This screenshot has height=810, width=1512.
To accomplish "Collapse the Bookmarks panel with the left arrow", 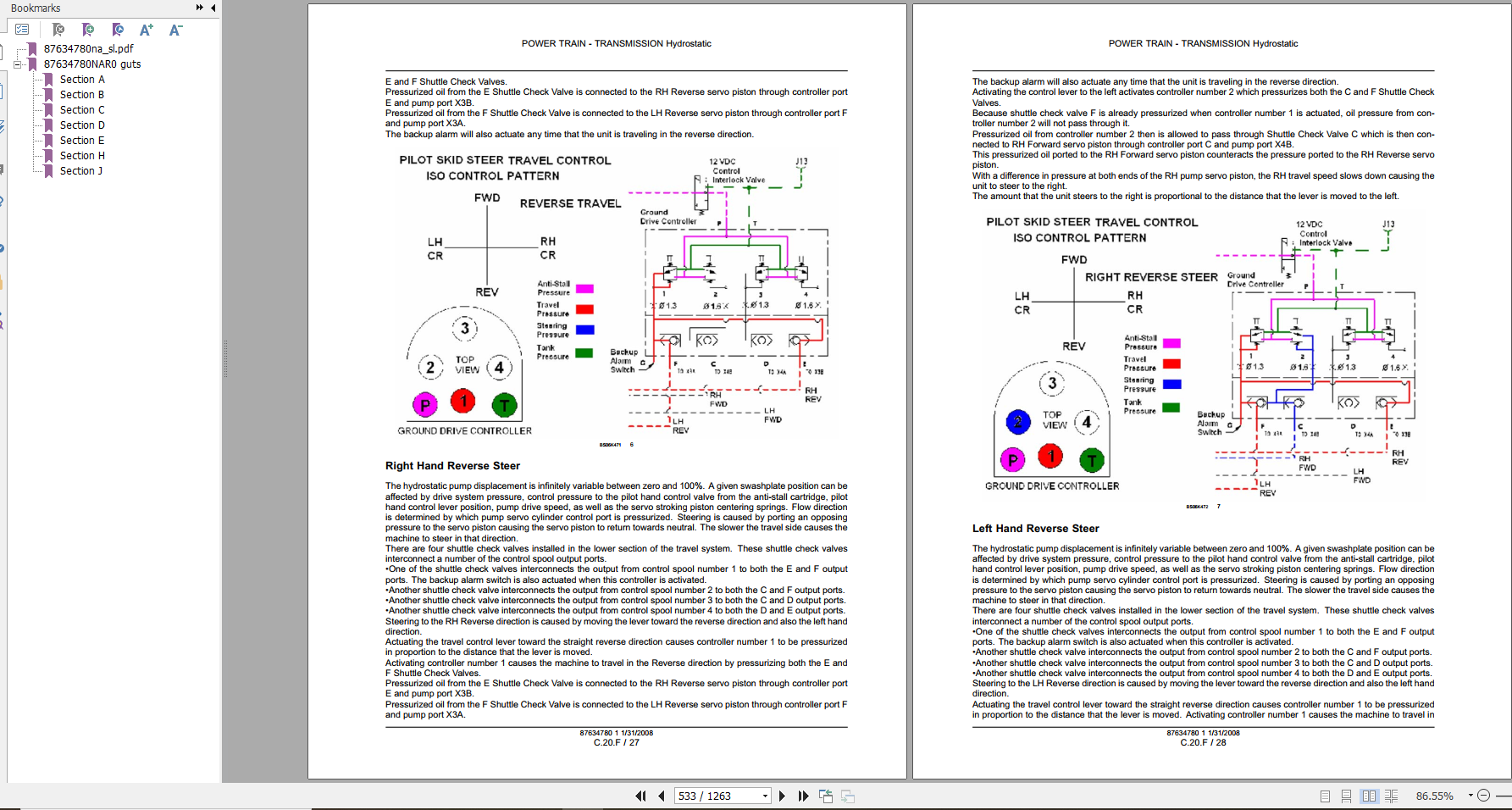I will pos(213,8).
